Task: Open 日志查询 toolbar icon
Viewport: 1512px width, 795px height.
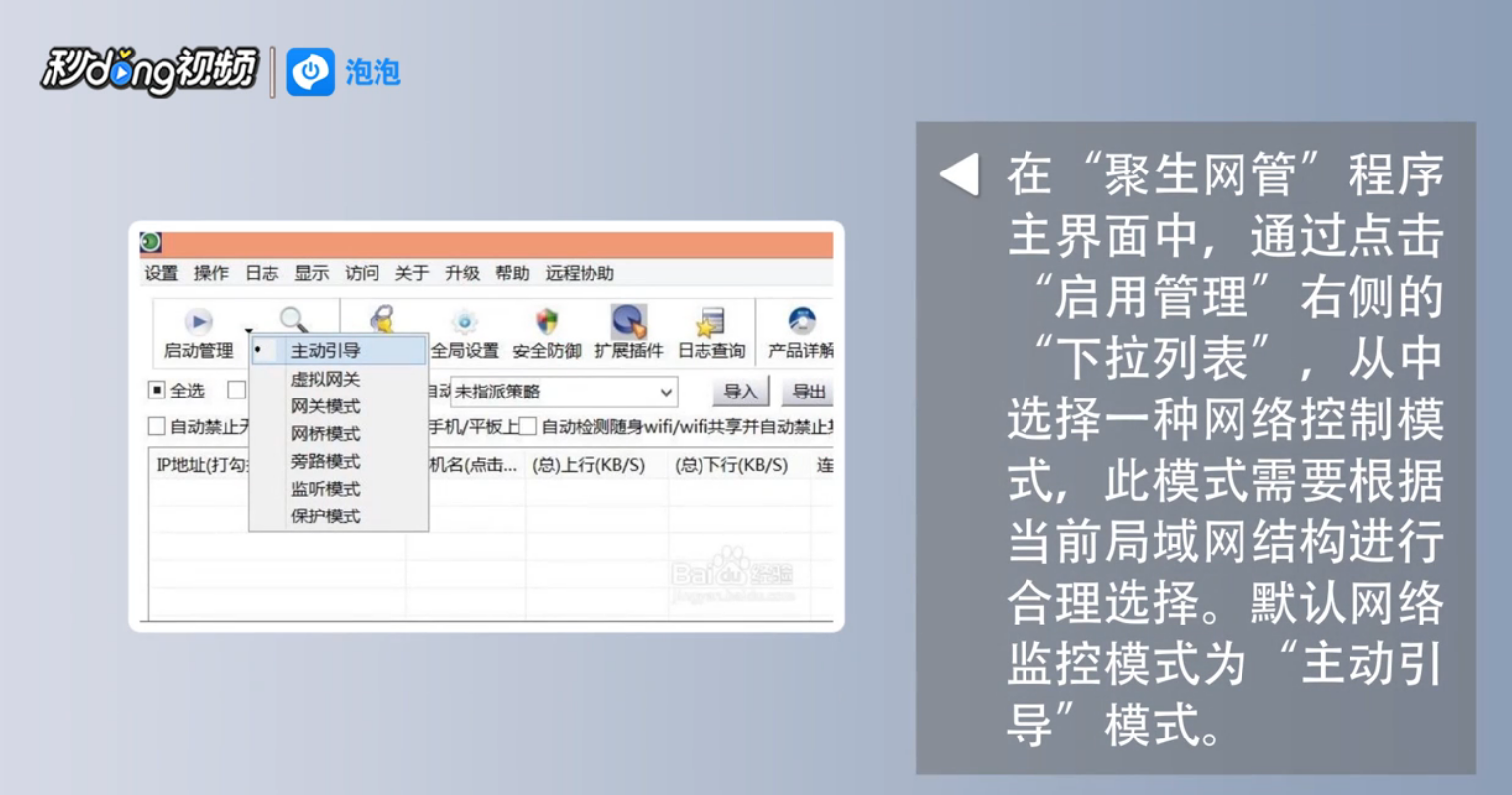Action: point(710,322)
